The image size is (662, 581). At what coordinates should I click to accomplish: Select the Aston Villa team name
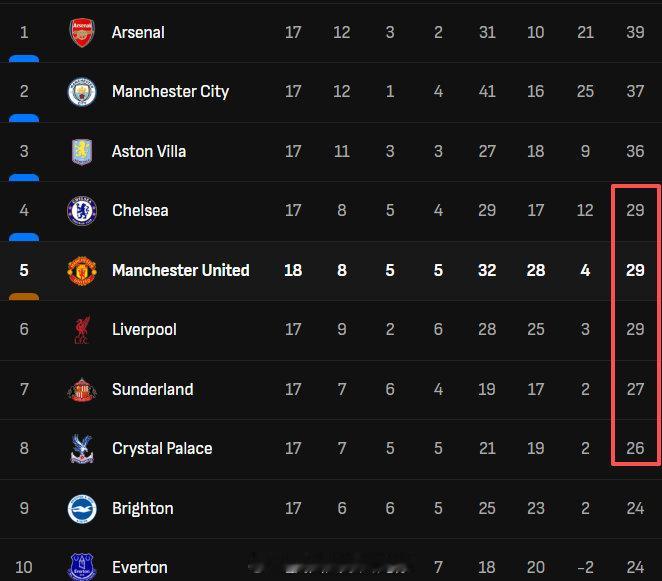tap(149, 151)
